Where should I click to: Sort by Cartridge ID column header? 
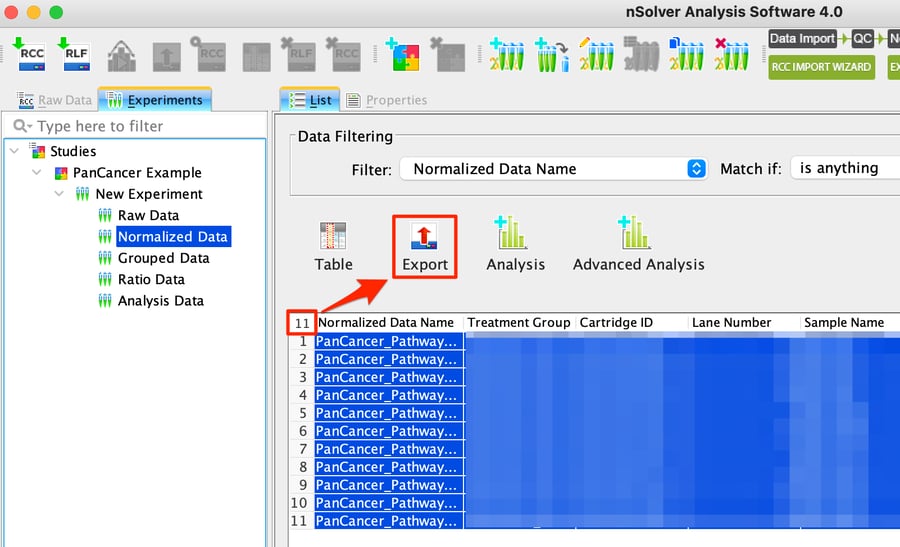point(631,323)
